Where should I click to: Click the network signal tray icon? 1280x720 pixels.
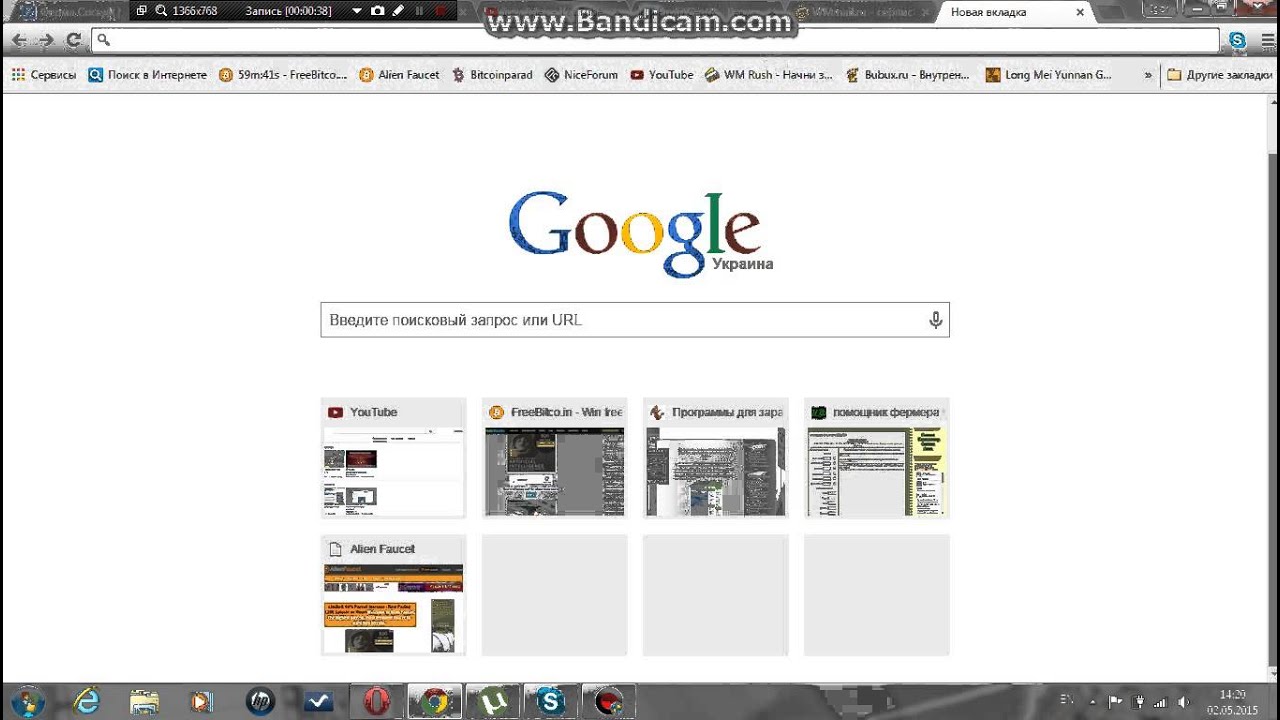(x=1161, y=702)
